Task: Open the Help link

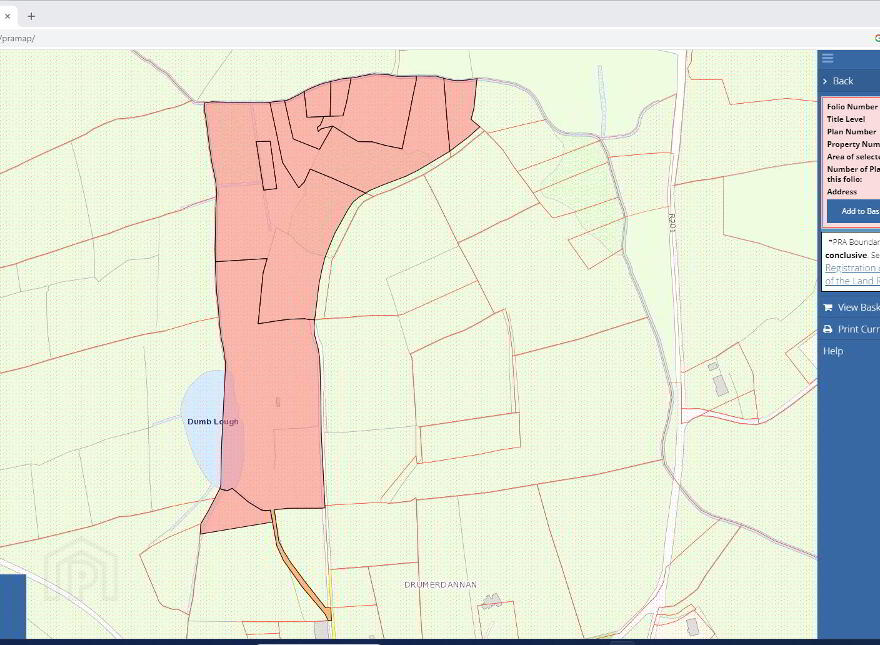Action: (833, 351)
